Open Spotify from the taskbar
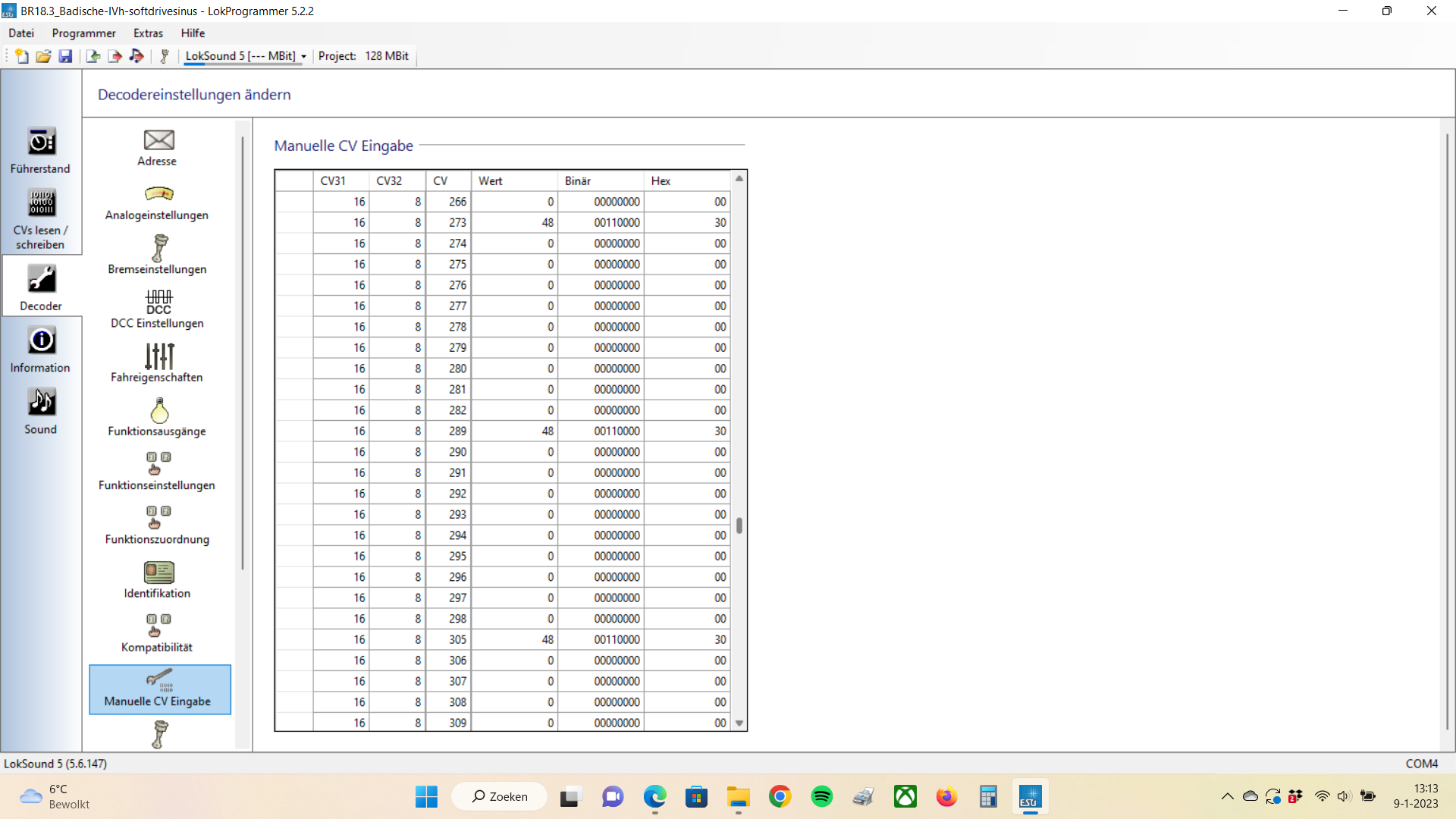The image size is (1456, 819). 821,797
